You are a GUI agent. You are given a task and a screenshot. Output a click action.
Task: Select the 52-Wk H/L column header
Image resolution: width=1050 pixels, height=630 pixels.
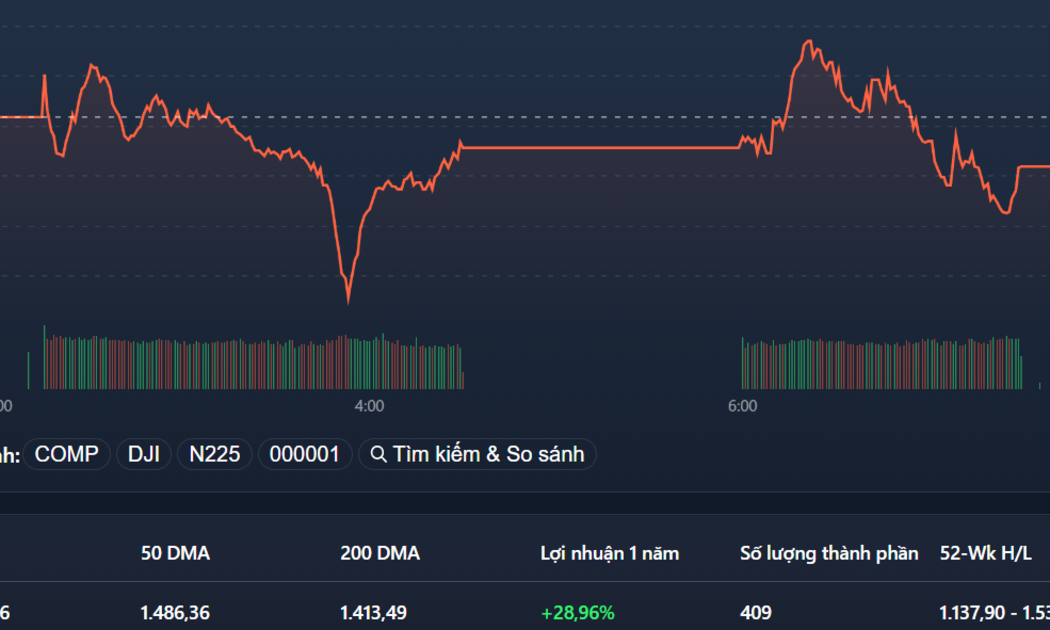[x=985, y=553]
